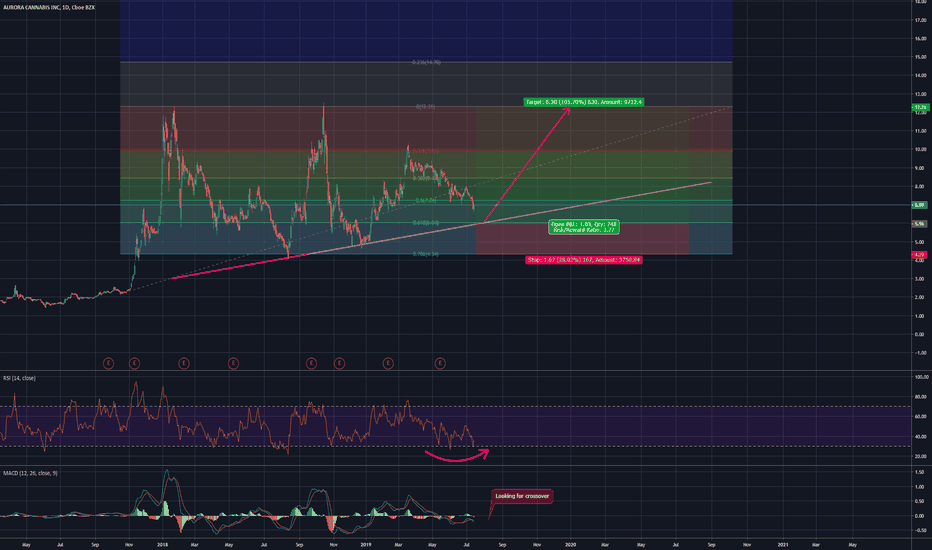Click the 100.00 label on the RSI scale
932x550 pixels.
tap(922, 378)
